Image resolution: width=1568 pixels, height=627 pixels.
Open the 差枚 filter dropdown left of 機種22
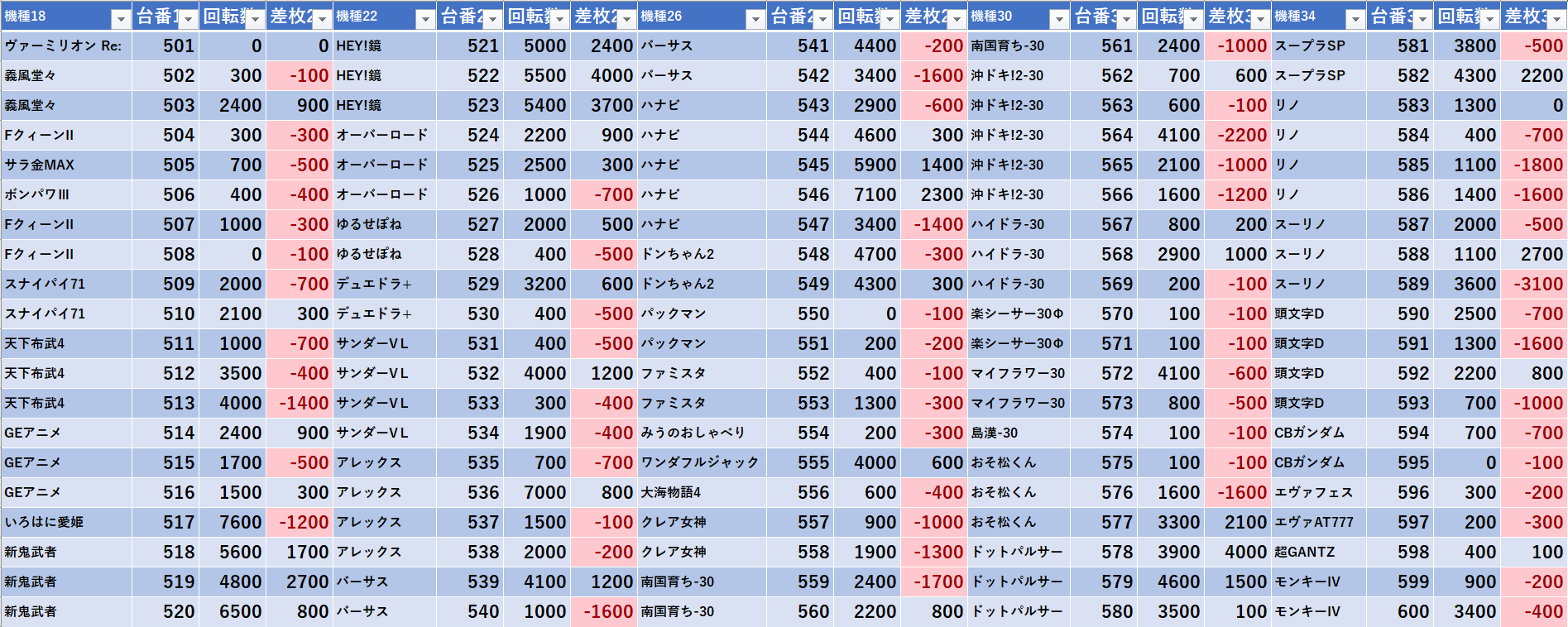[x=323, y=19]
